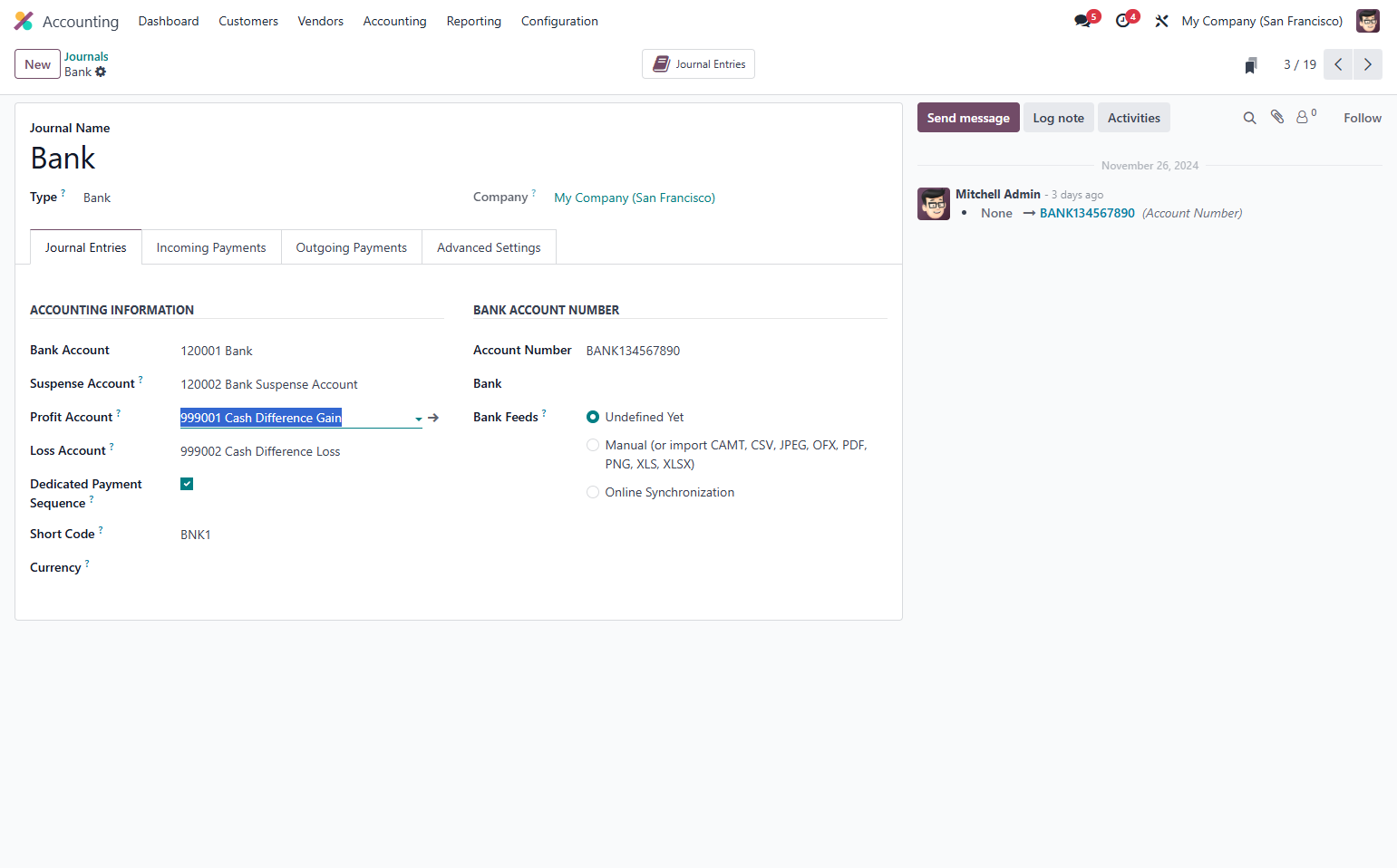Open the Customers menu
This screenshot has width=1397, height=868.
click(248, 21)
